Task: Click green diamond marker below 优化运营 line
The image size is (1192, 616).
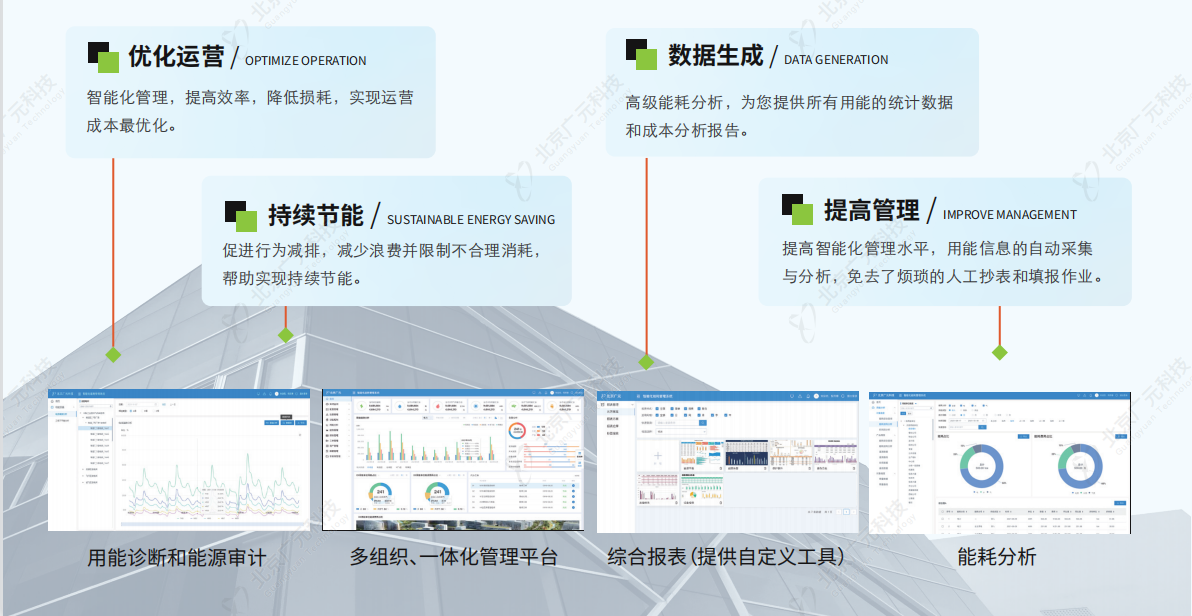Action: tap(113, 354)
